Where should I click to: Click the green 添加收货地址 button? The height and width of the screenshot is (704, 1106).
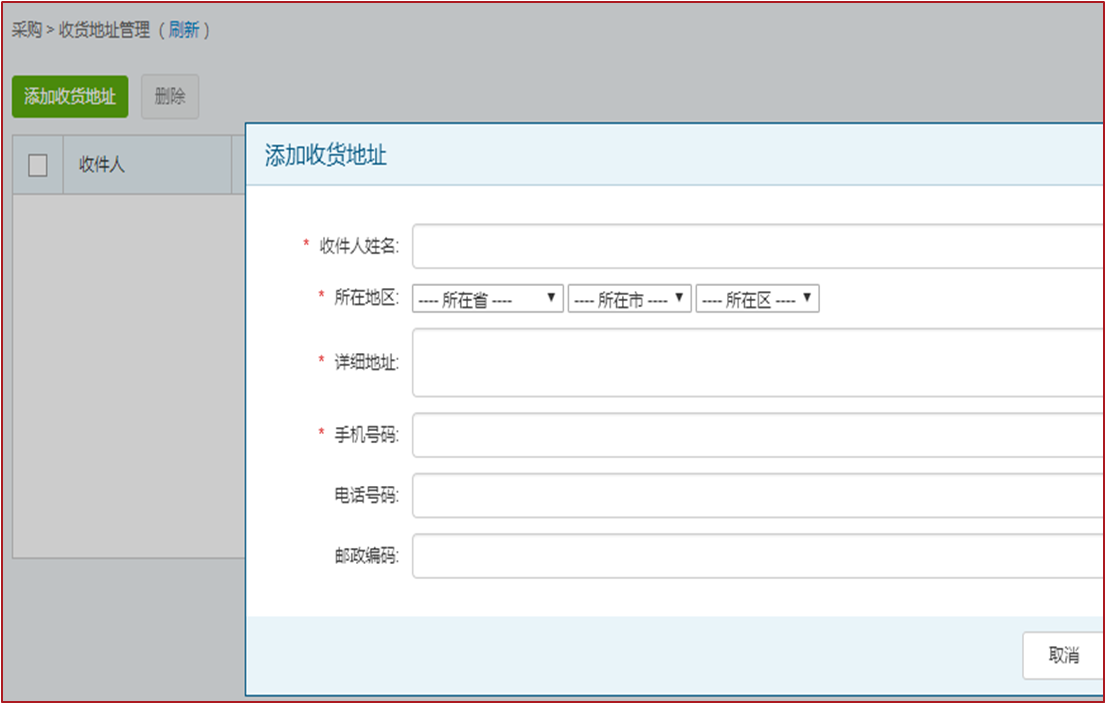coord(70,97)
